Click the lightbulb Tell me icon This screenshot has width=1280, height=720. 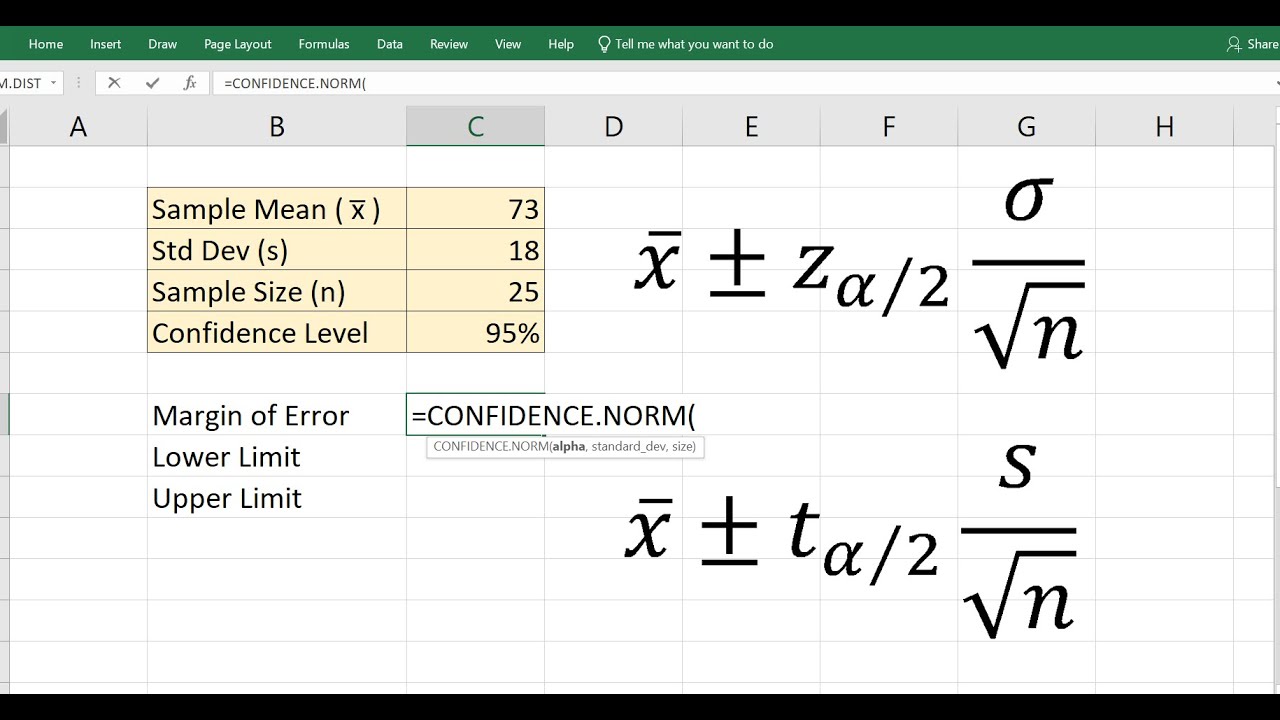(x=604, y=44)
